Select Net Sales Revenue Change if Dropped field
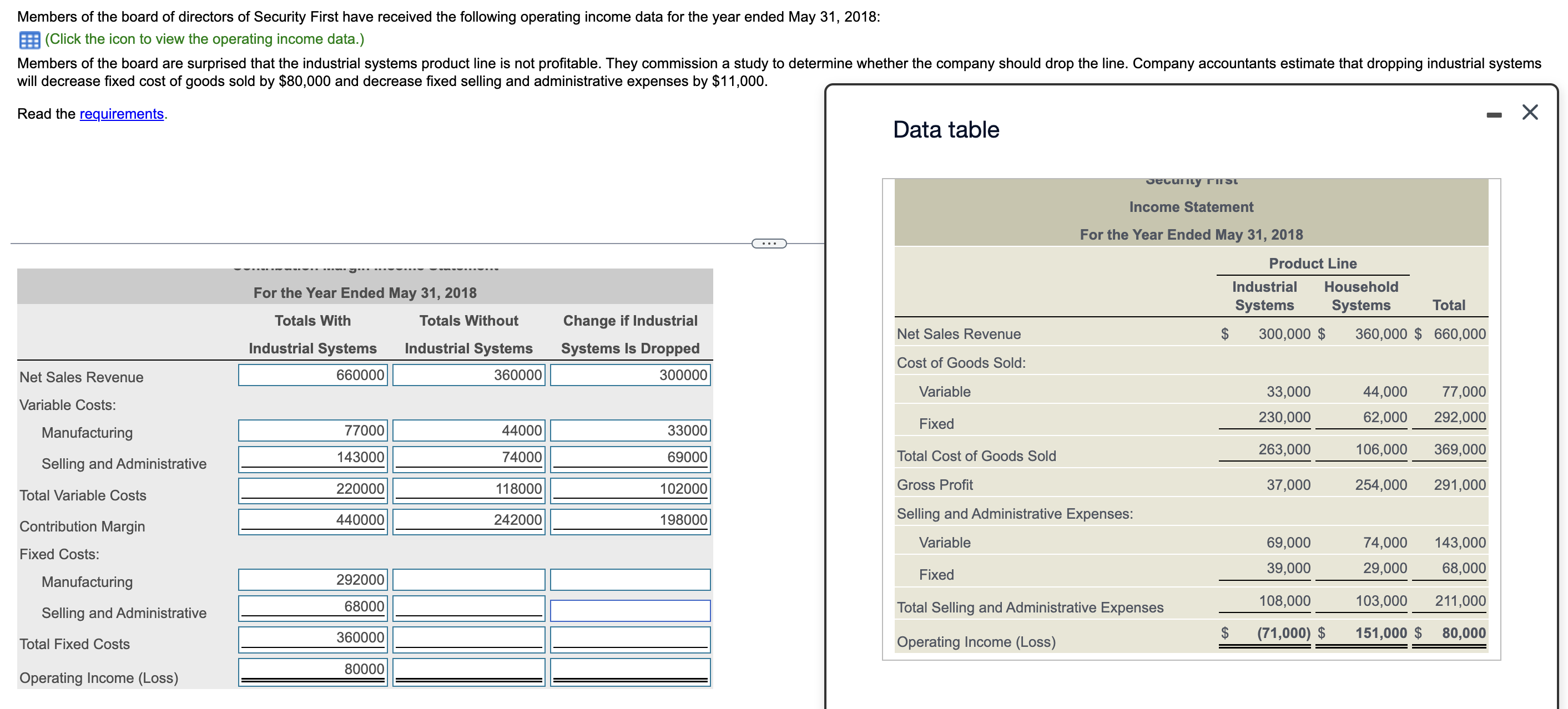This screenshot has height=709, width=1568. [630, 375]
